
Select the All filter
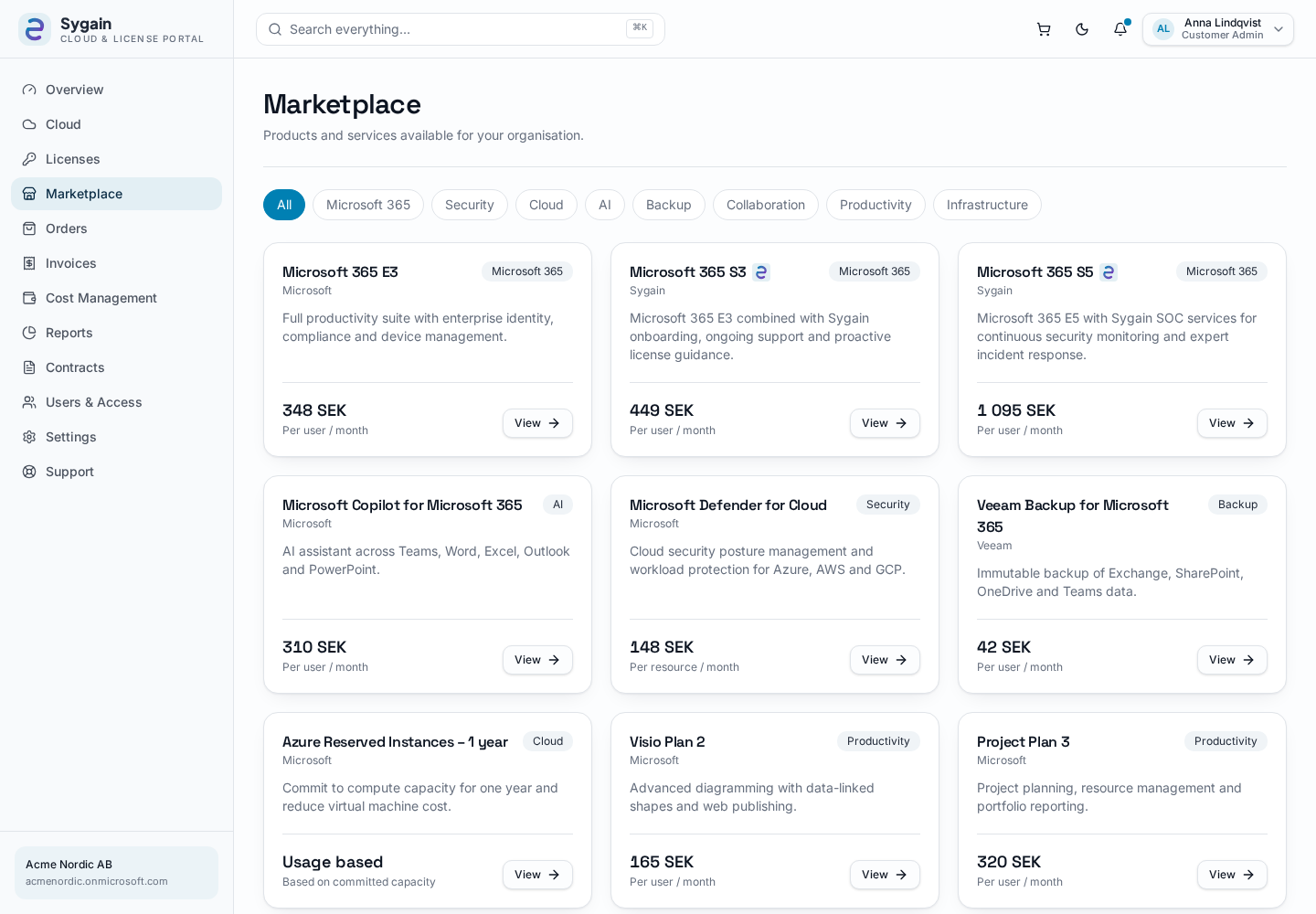click(x=284, y=205)
